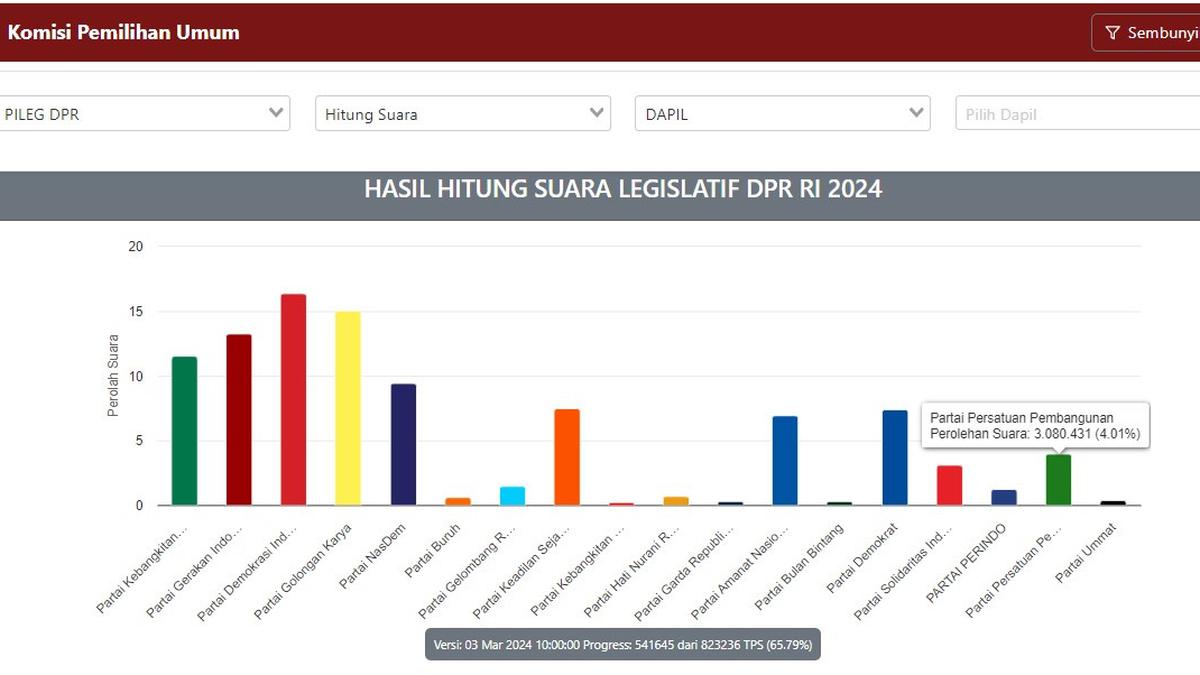Image resolution: width=1200 pixels, height=675 pixels.
Task: Open the Hitung Suara dropdown
Action: (462, 113)
